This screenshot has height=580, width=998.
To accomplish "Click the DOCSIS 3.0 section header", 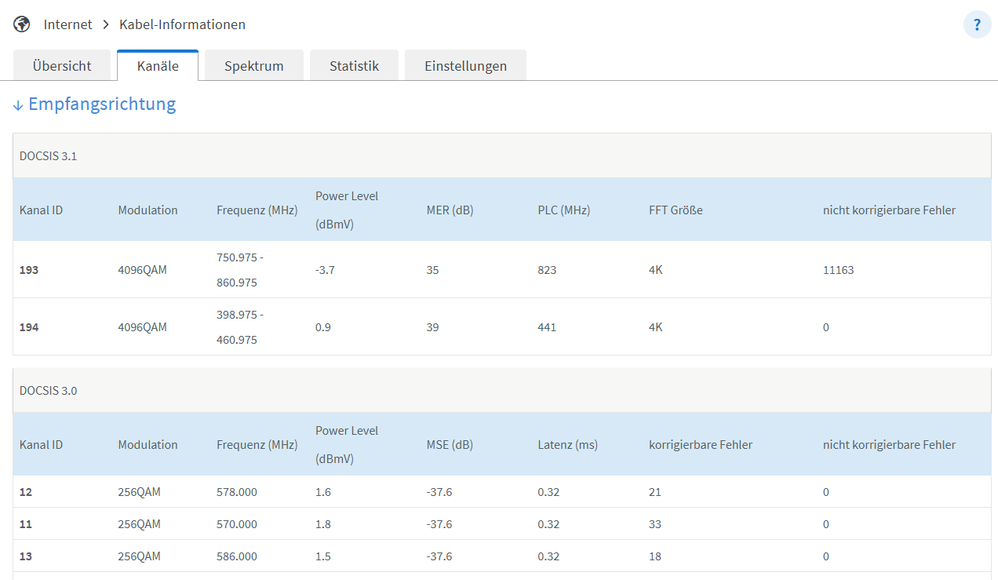I will tap(48, 390).
